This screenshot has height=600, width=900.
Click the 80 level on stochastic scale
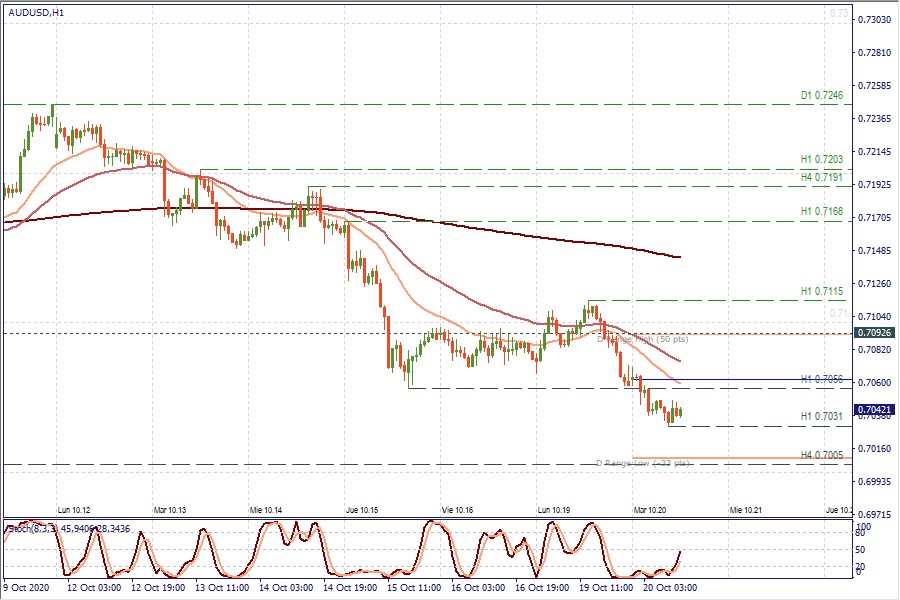[860, 536]
